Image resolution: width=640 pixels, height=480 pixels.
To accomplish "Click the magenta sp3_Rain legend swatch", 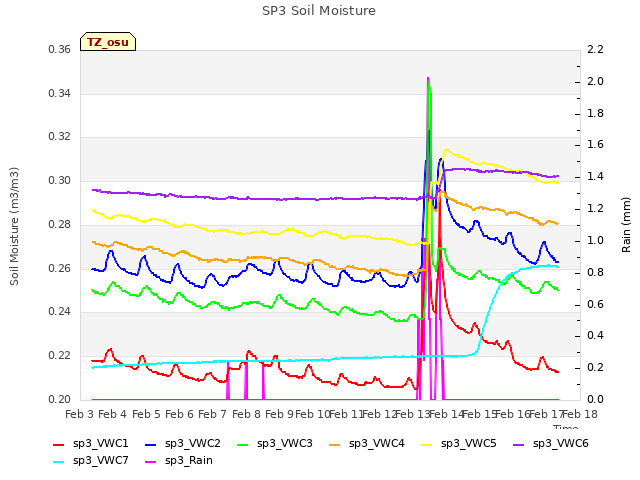I will 151,462.
